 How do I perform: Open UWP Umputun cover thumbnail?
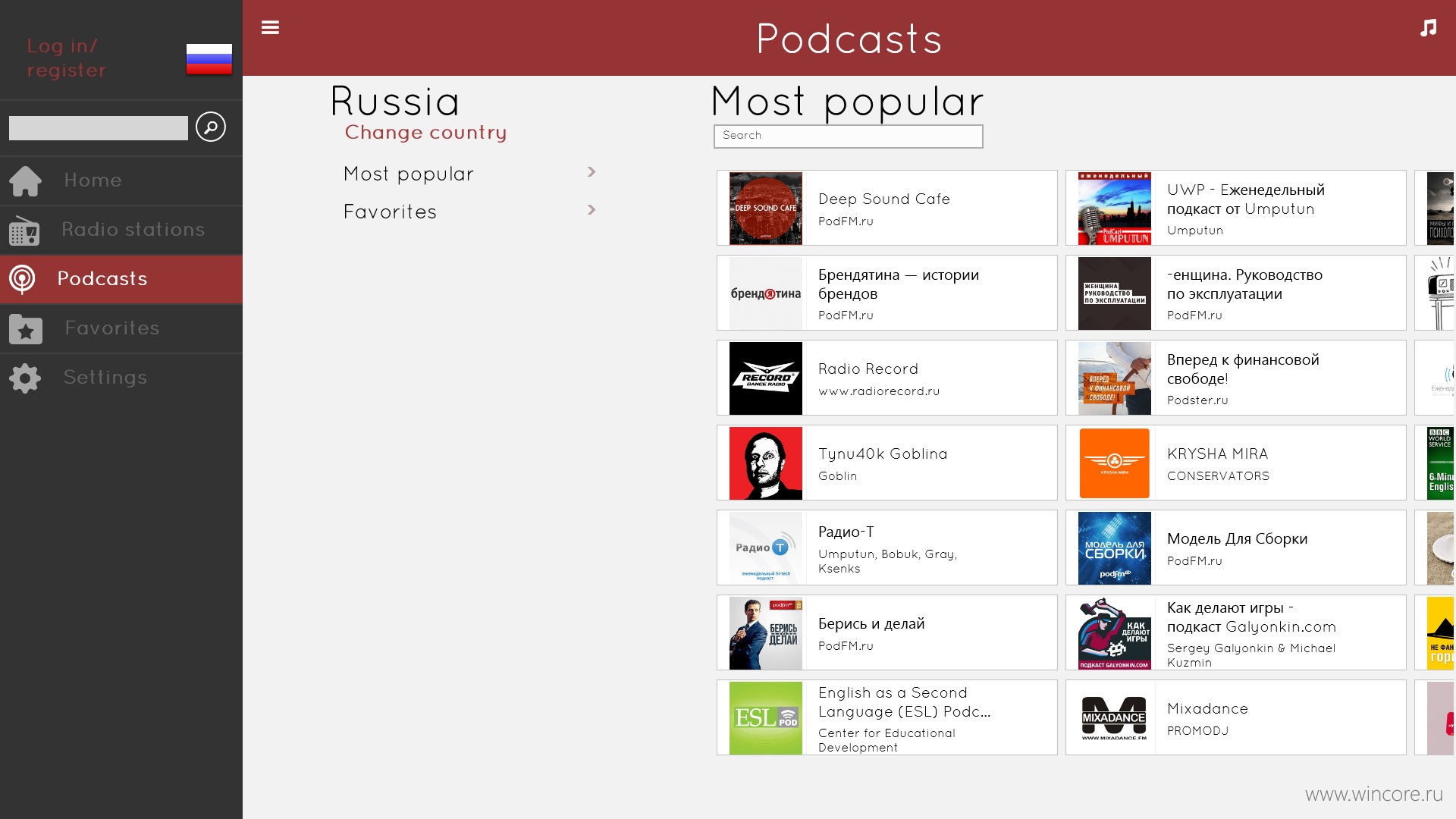tap(1114, 208)
